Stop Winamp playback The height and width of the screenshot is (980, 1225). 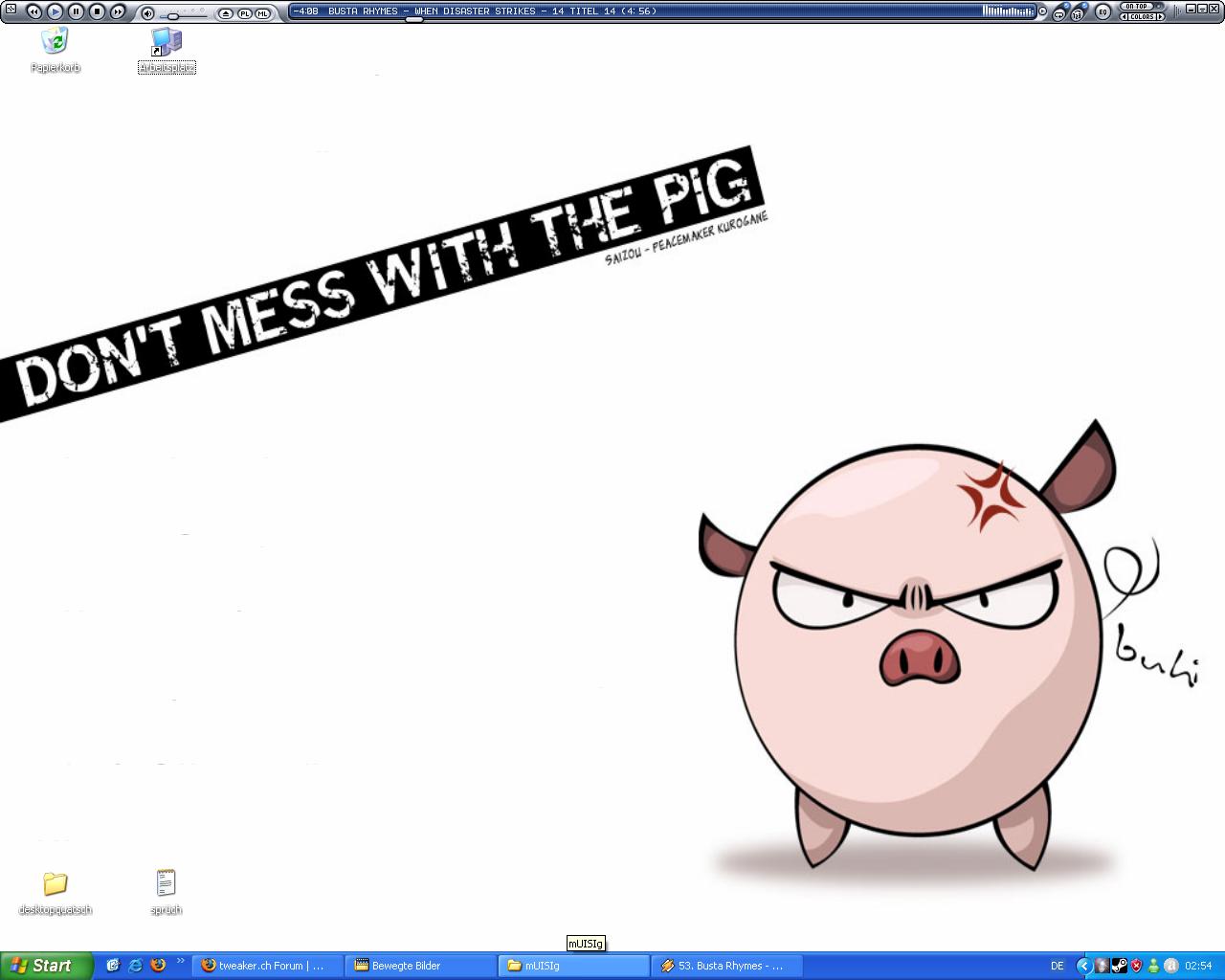click(98, 11)
